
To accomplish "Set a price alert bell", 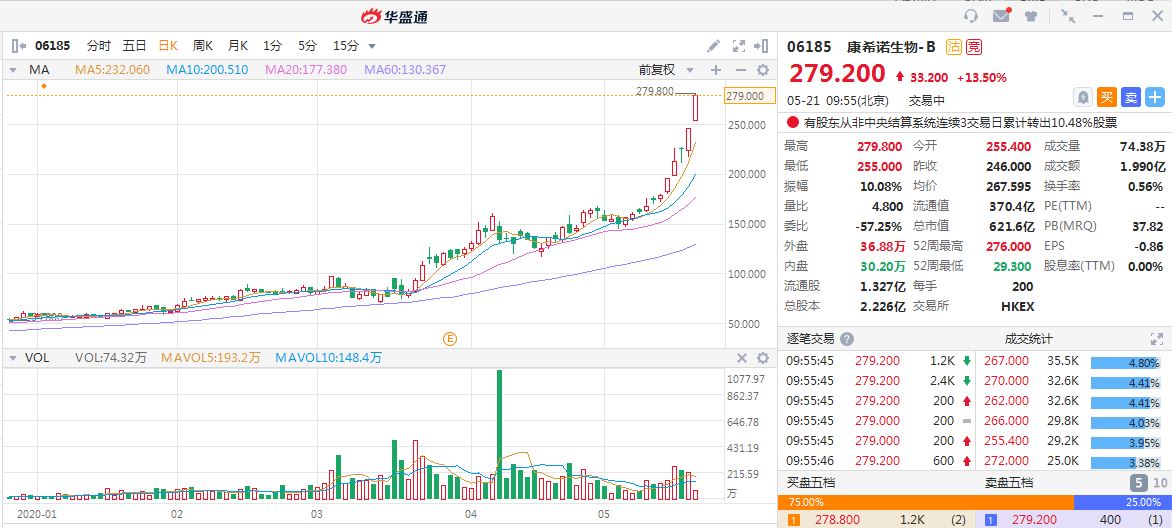I will click(1082, 97).
